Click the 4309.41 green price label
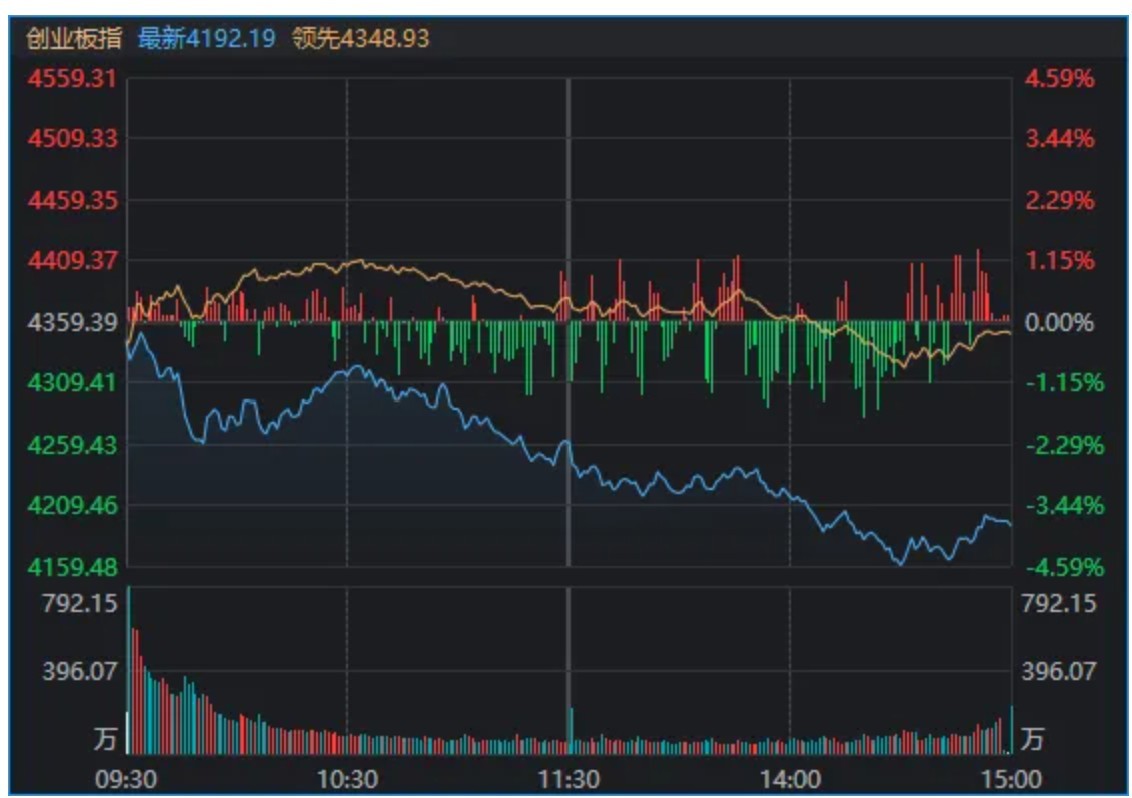This screenshot has height=798, width=1132. click(72, 382)
